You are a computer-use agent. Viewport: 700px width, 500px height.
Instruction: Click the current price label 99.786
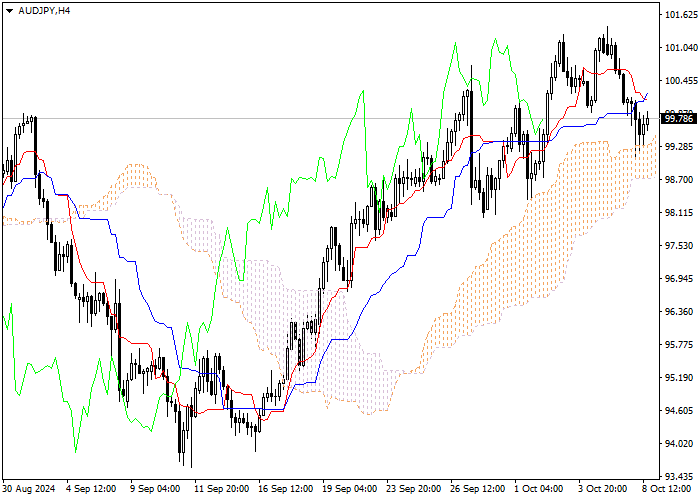point(679,119)
